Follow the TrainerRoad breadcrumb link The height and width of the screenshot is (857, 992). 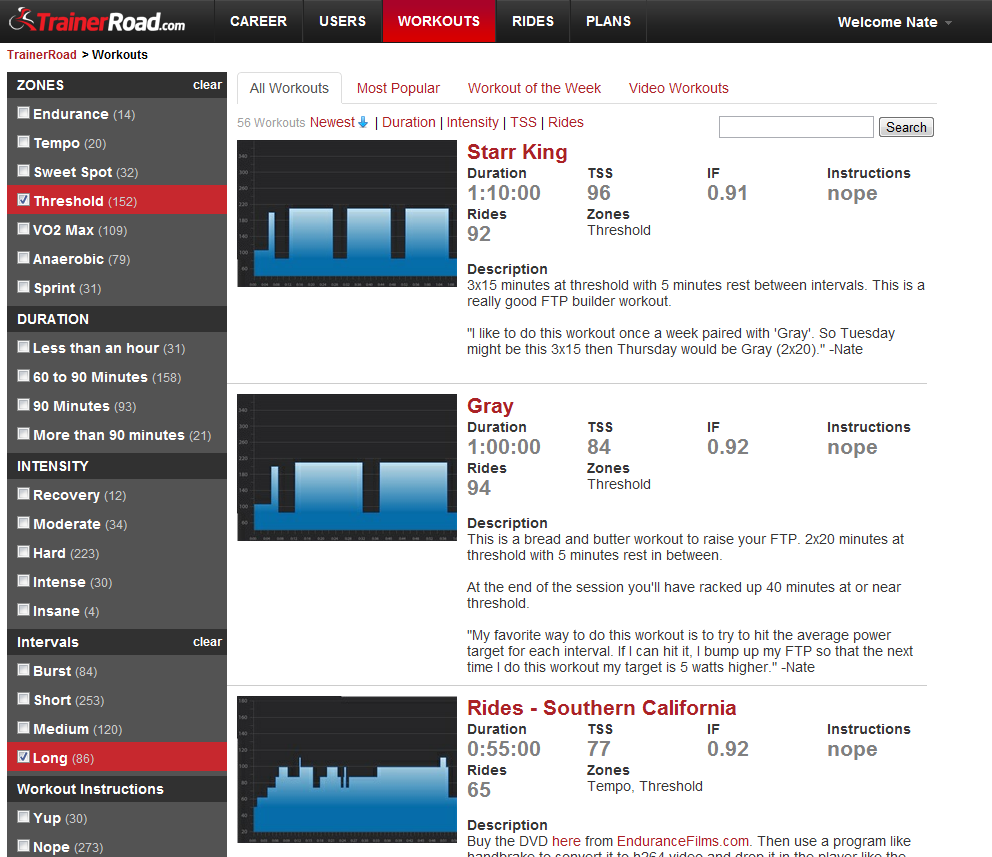tap(42, 54)
